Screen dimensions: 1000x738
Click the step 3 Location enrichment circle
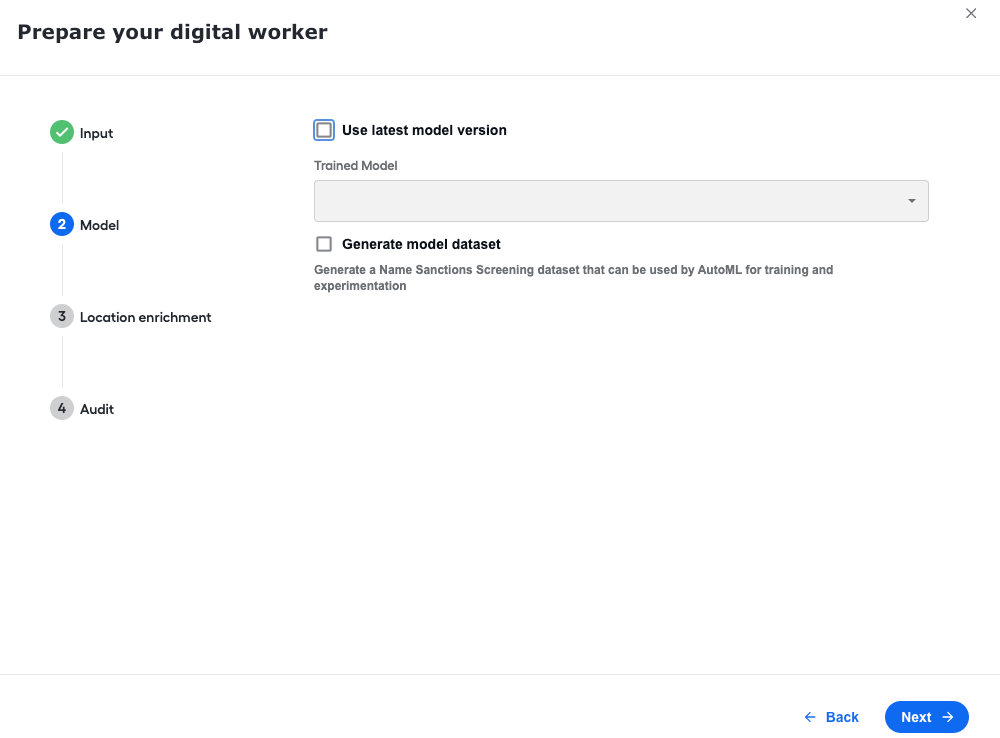(62, 316)
